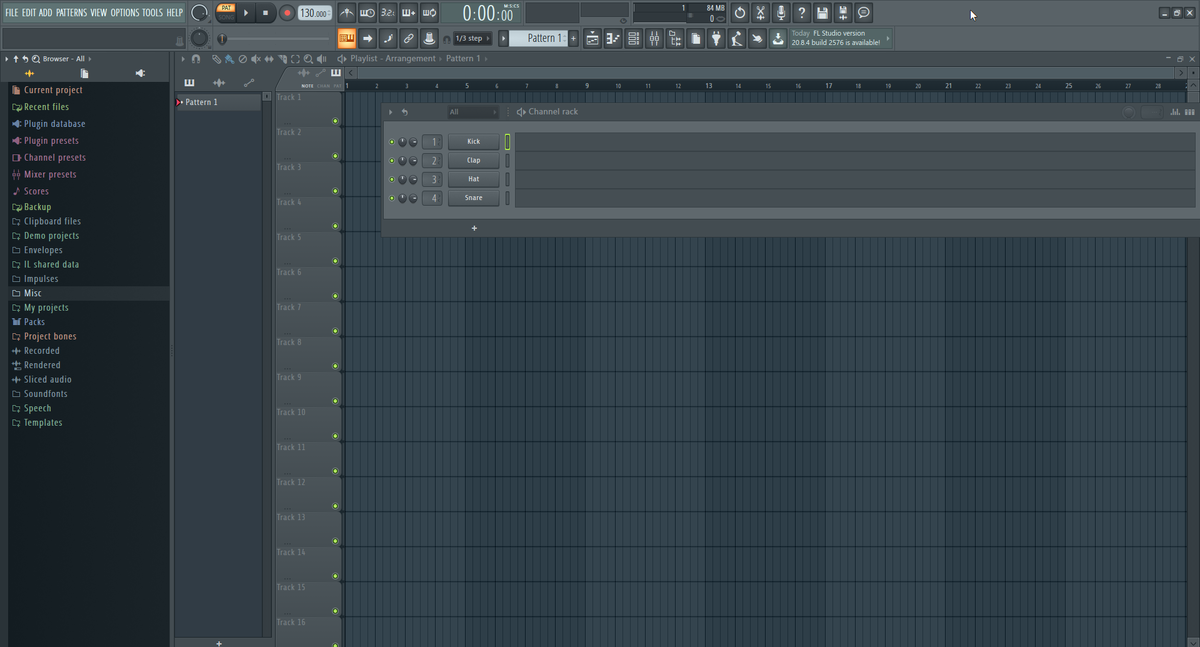
Task: Open the FILE menu
Action: coord(12,12)
